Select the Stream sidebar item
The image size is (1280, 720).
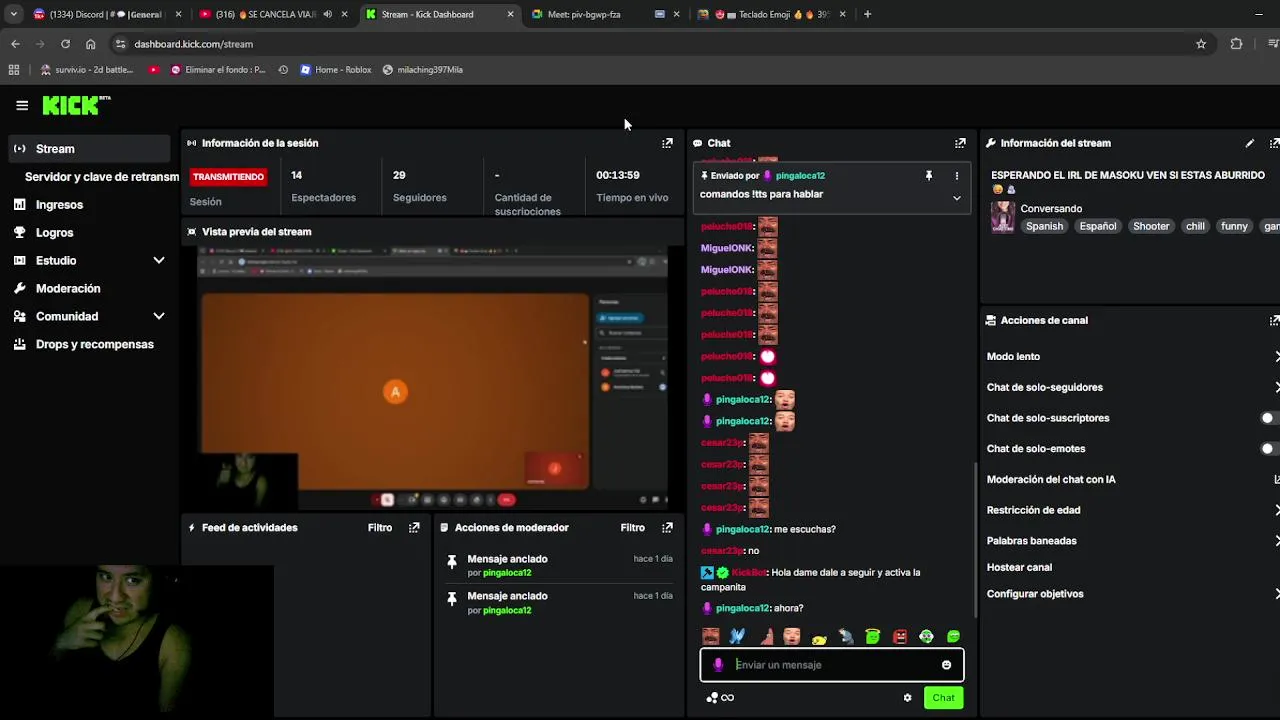[x=90, y=149]
